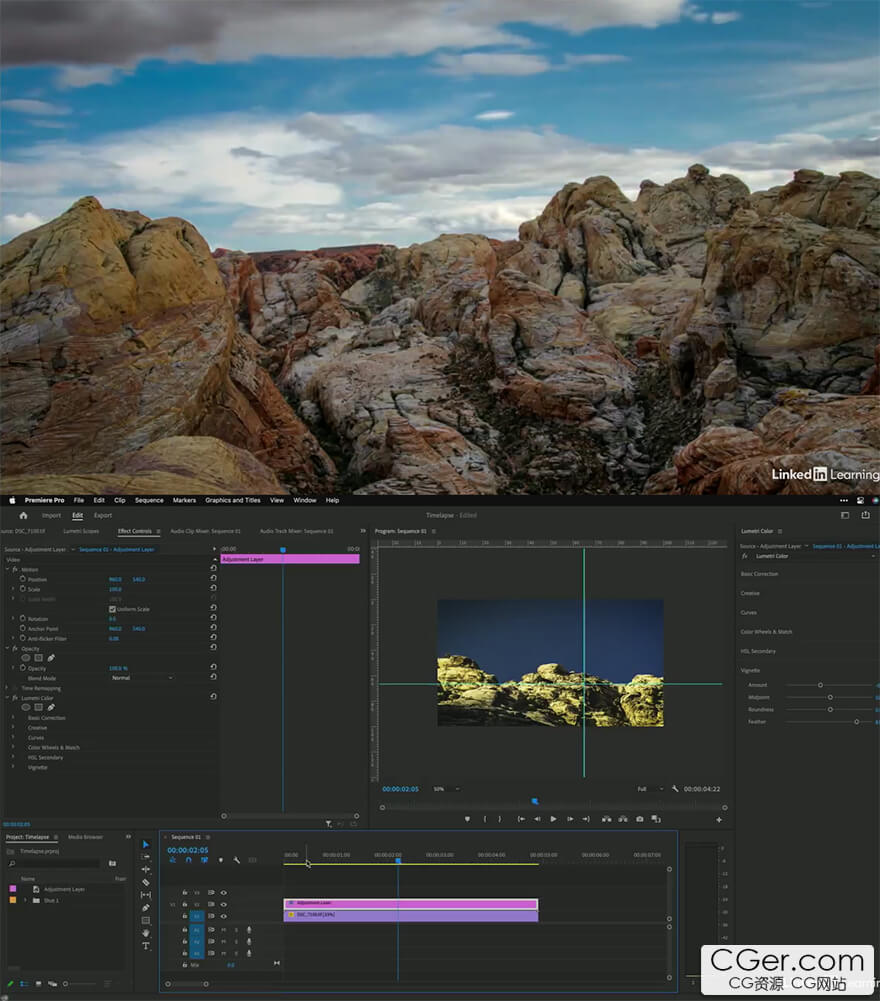The height and width of the screenshot is (1001, 880).
Task: Open Program Monitor settings wrench
Action: 675,789
